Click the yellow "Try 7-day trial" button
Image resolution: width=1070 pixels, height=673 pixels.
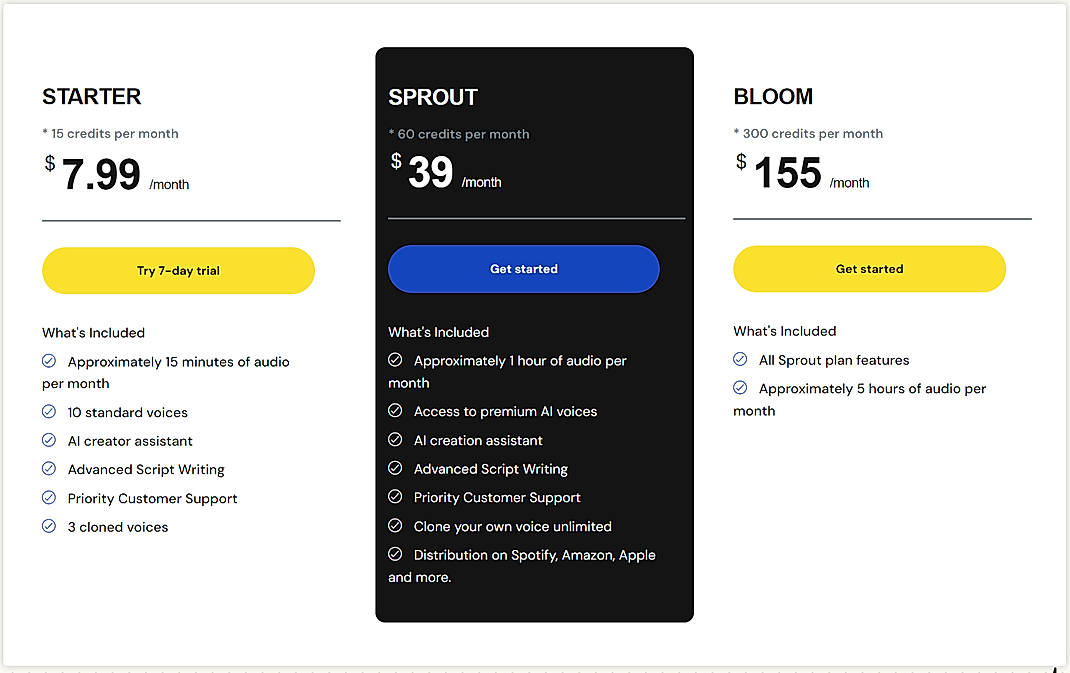point(177,270)
